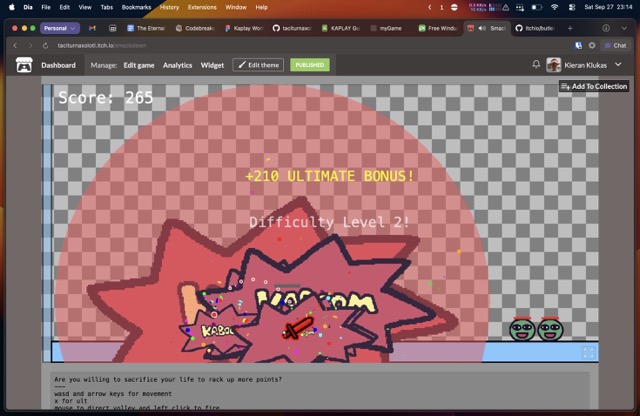
Task: Click the Edit theme button
Action: pyautogui.click(x=258, y=65)
